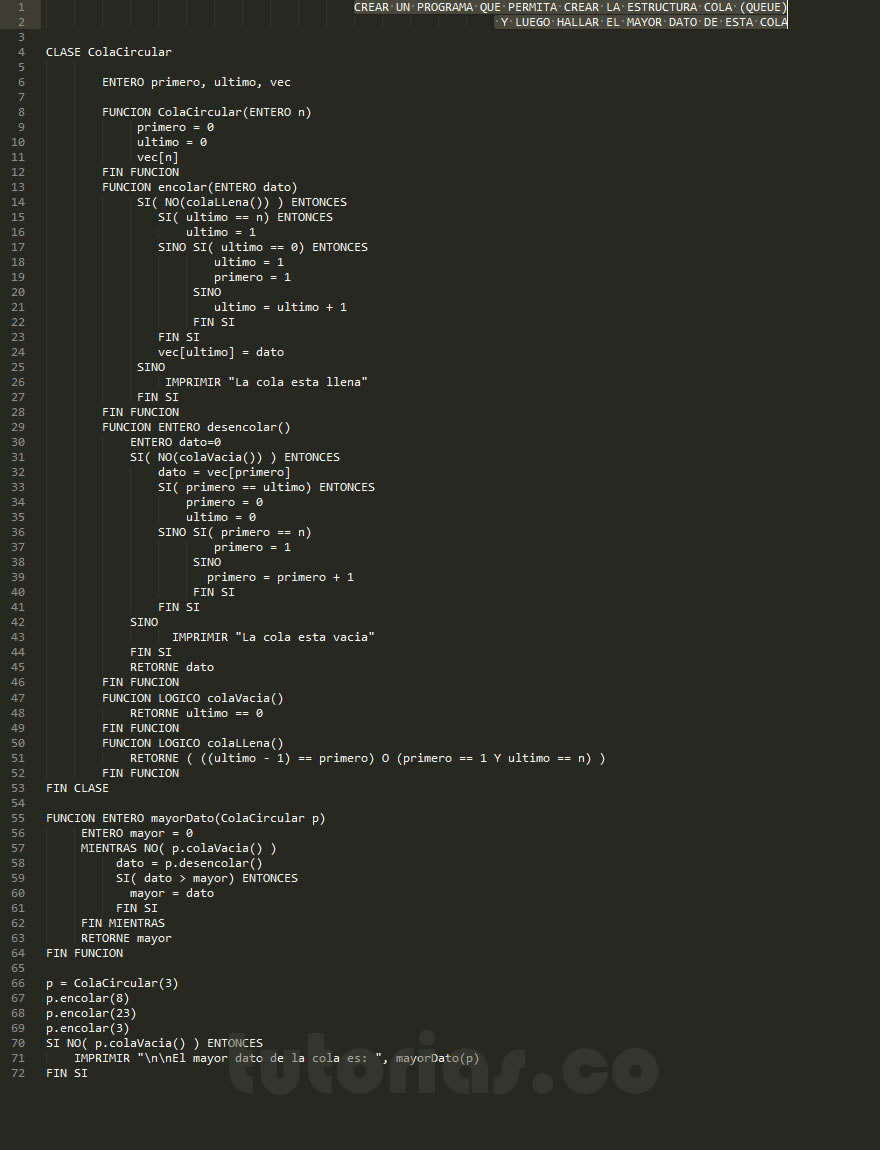Click the 'RETORNE dato' statement

(171, 667)
